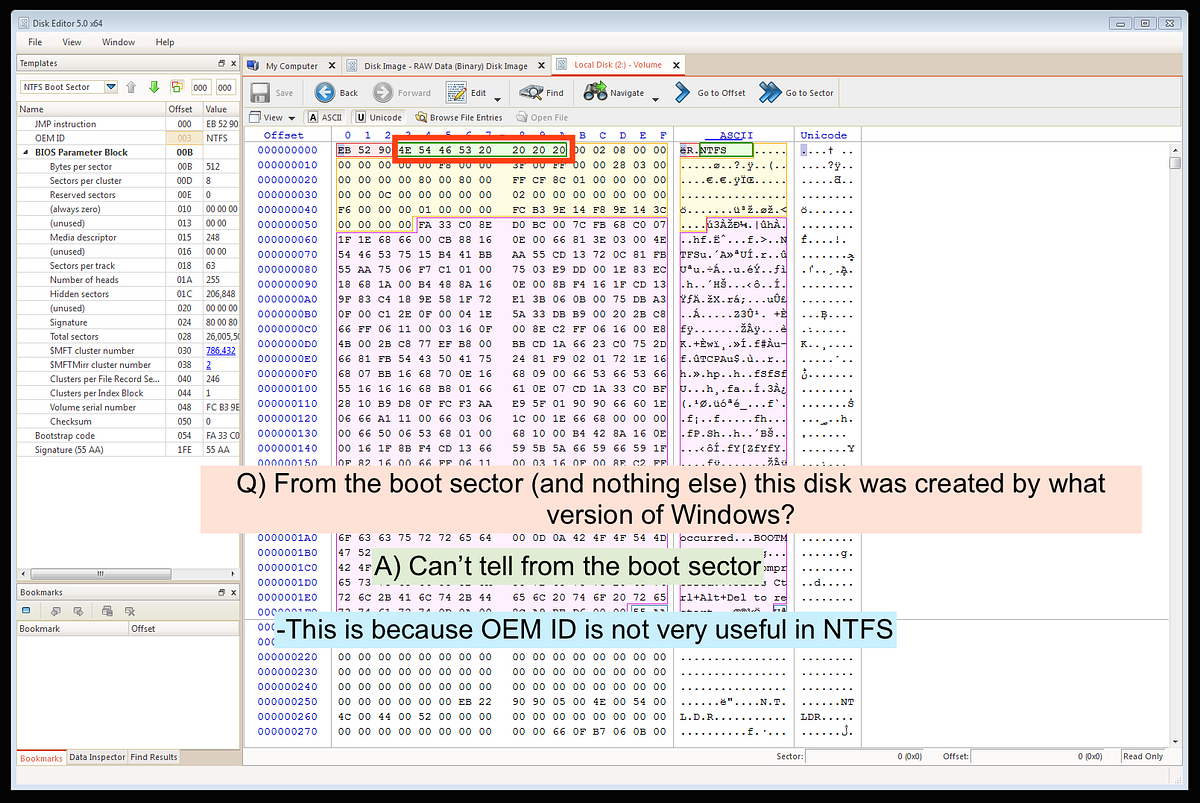This screenshot has width=1200, height=803.
Task: Close the Local Disk (Z:) Volume tab
Action: click(676, 65)
